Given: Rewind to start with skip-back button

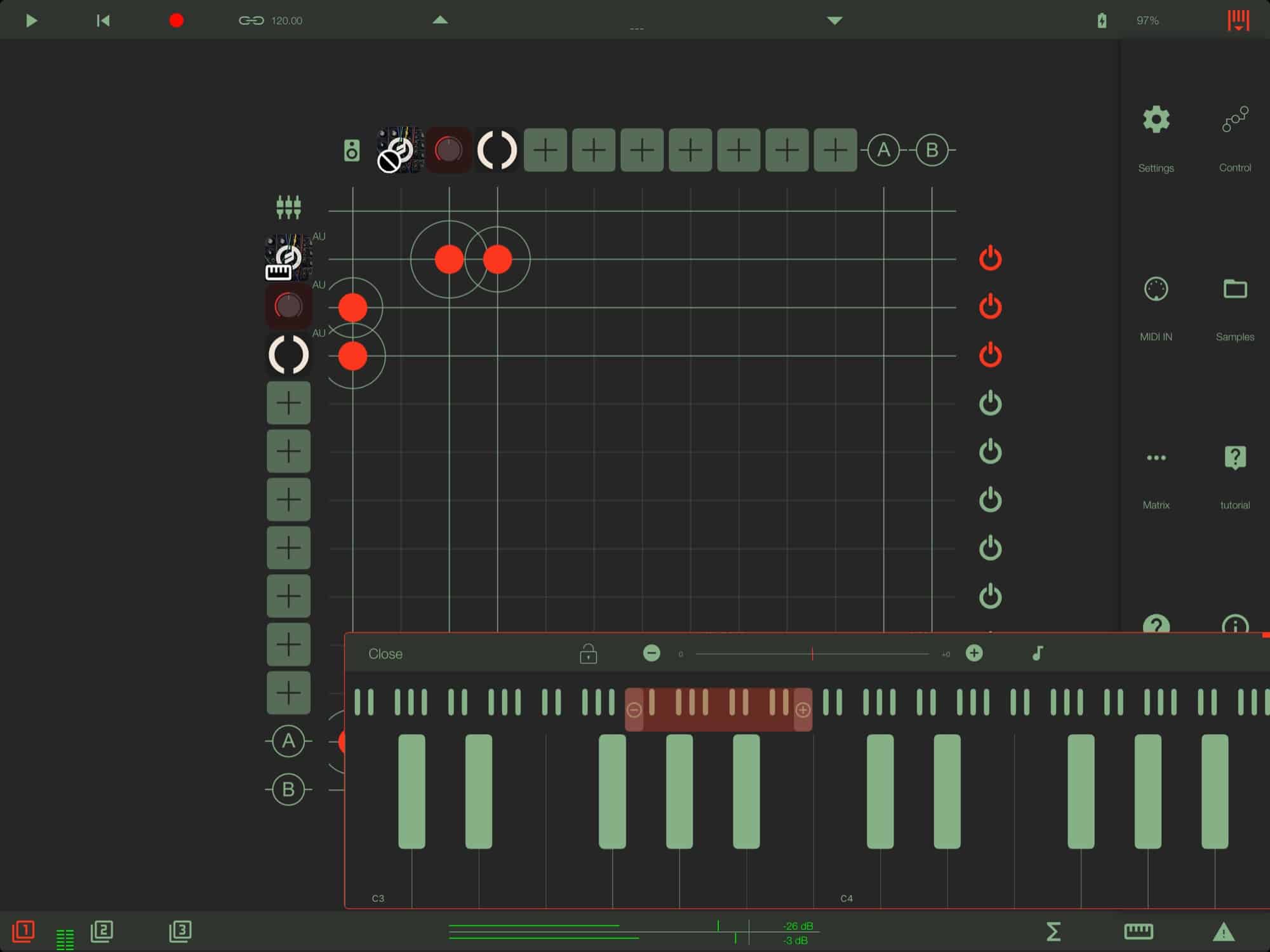Looking at the screenshot, I should [103, 20].
